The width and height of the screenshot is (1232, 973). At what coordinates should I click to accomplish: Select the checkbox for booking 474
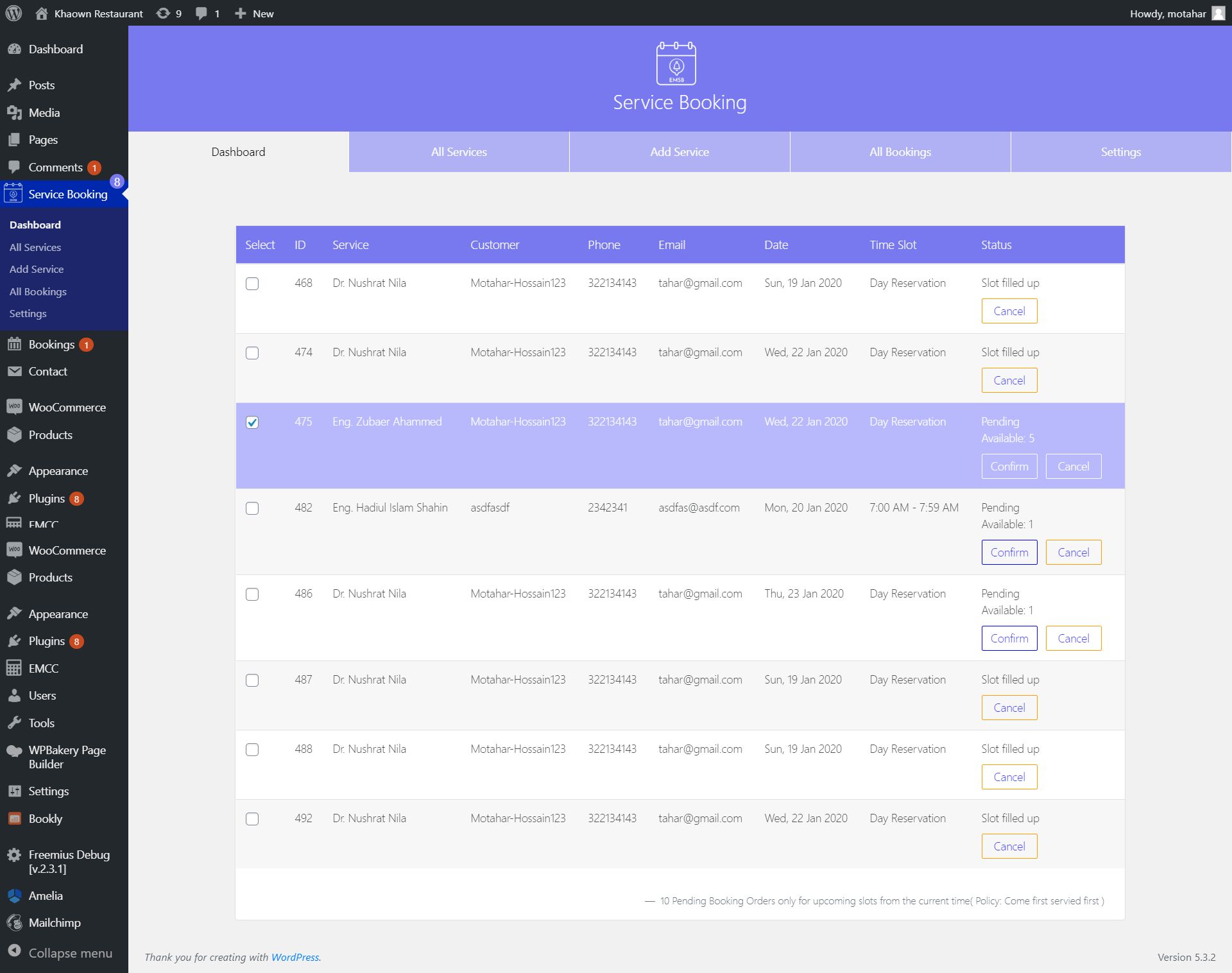click(252, 353)
